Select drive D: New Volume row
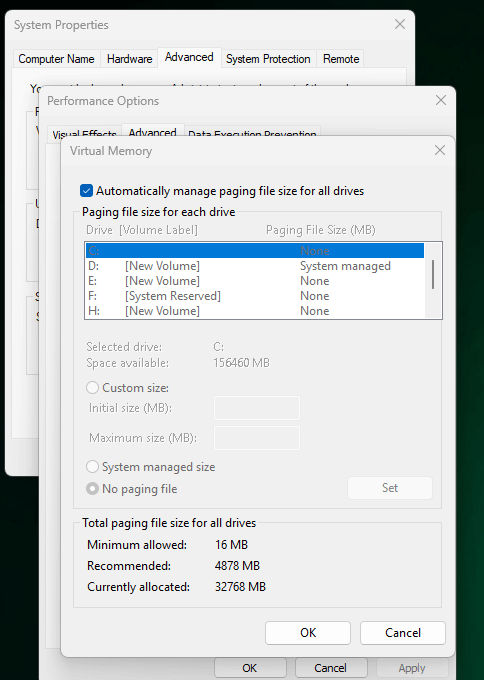Viewport: 484px width, 680px height. click(x=255, y=266)
